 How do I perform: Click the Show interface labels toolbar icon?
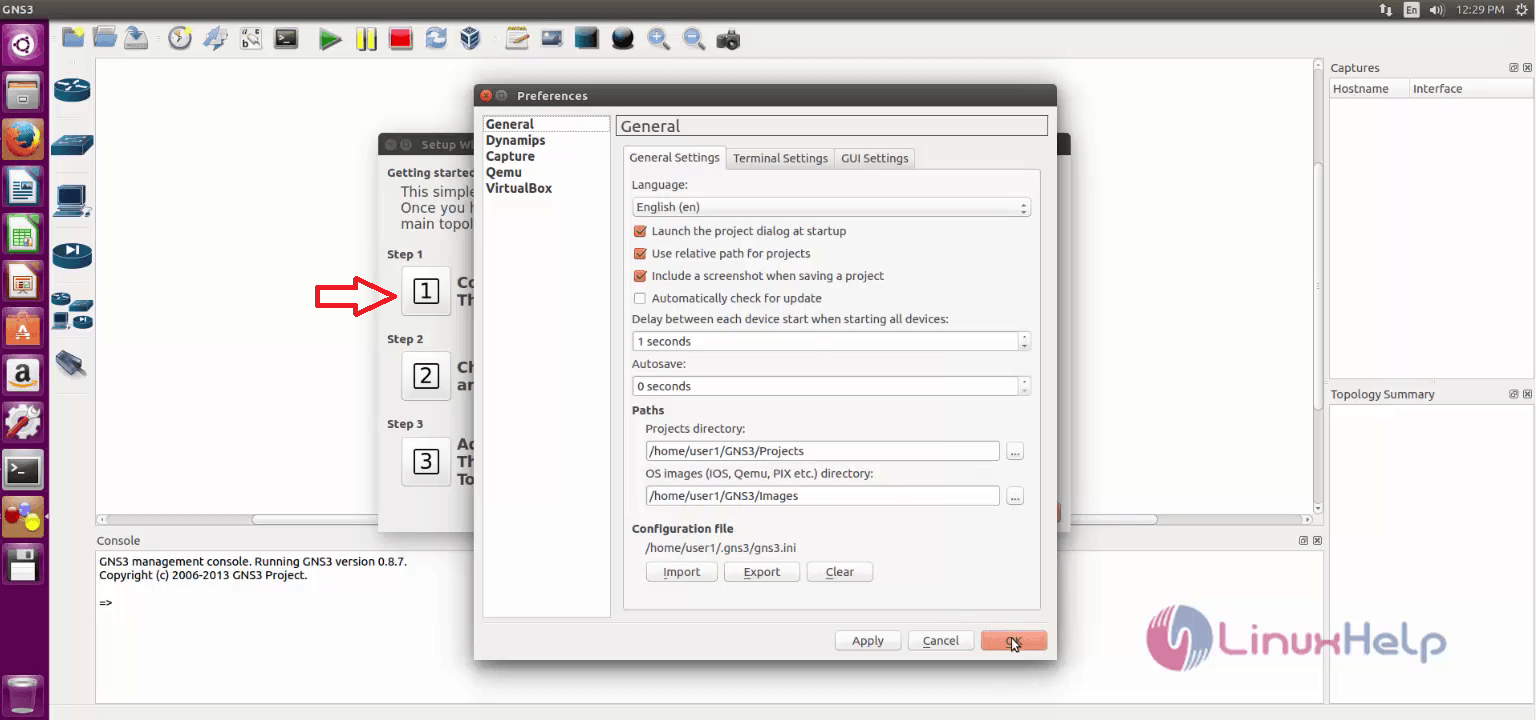coord(215,39)
